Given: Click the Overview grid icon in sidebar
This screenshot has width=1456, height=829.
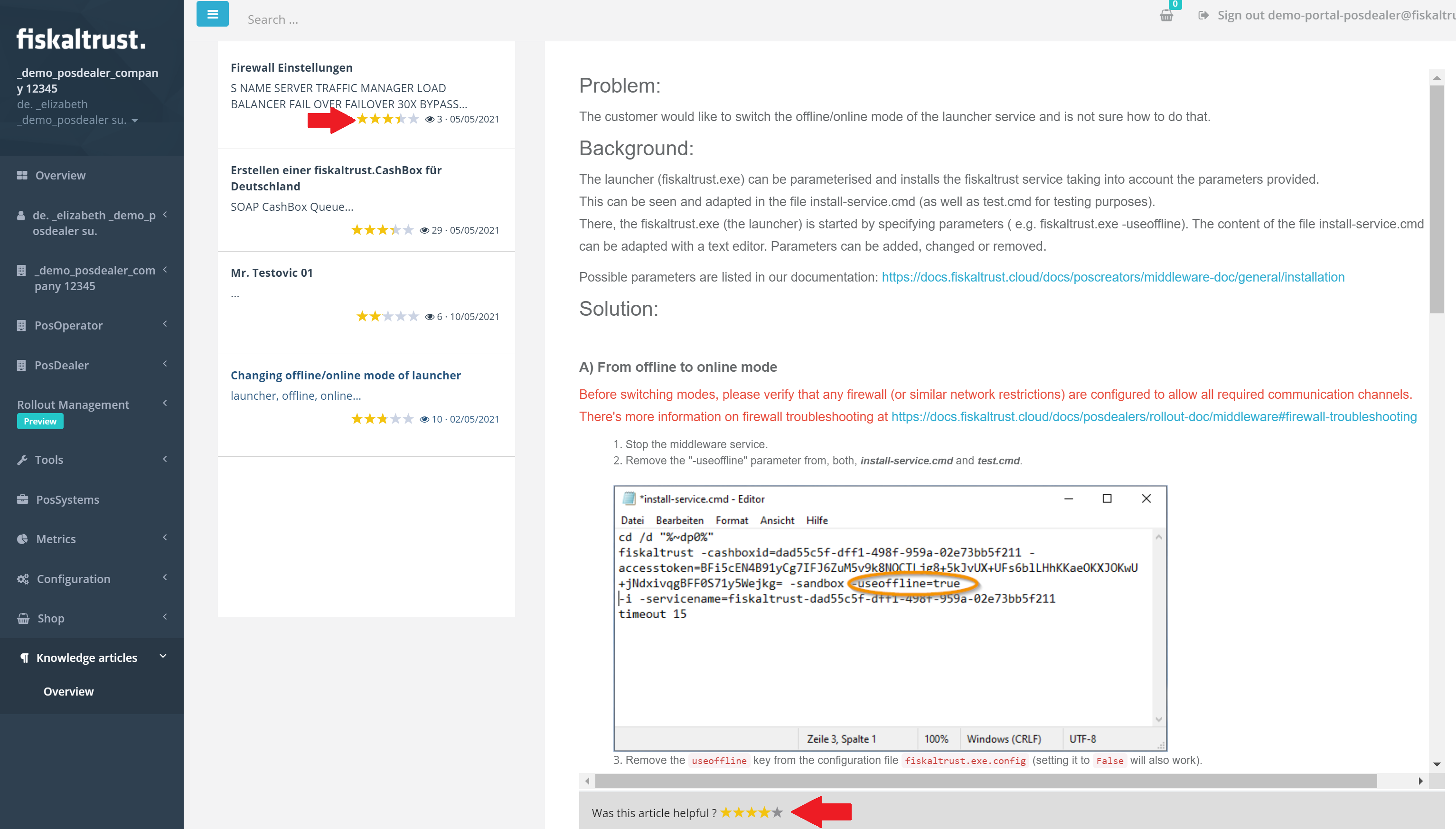Looking at the screenshot, I should coord(22,175).
